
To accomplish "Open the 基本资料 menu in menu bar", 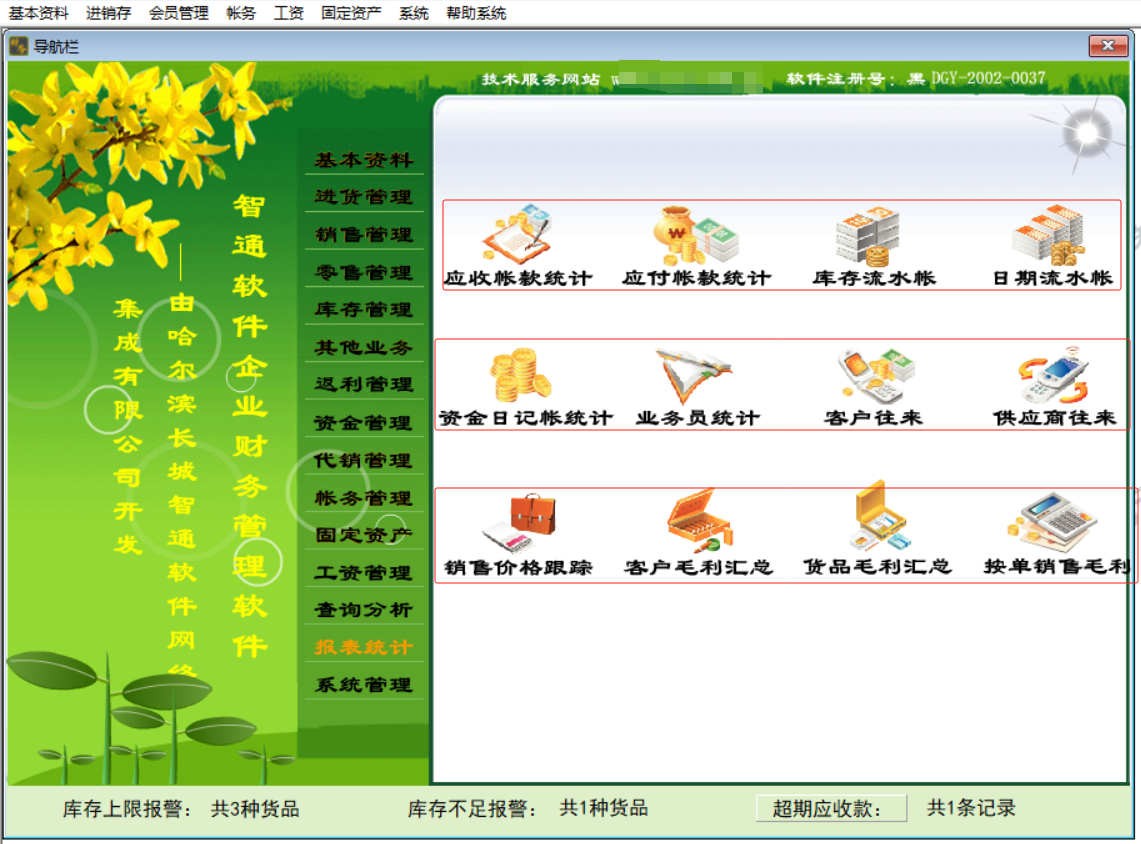I will [x=39, y=12].
